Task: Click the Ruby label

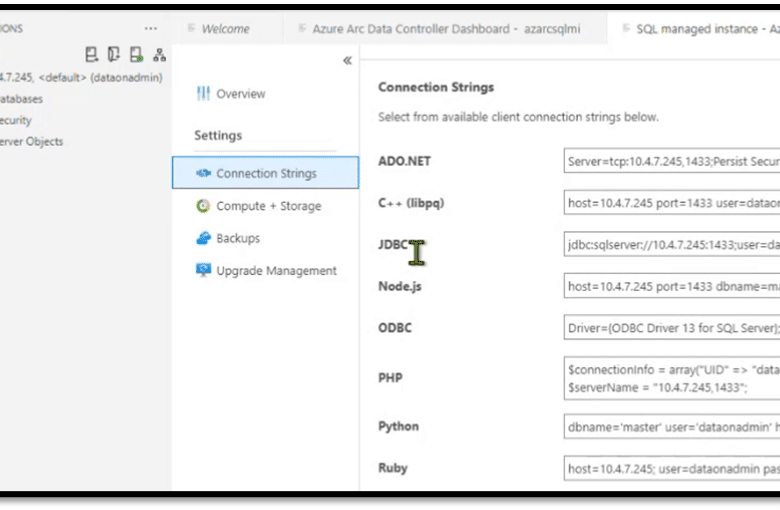Action: click(392, 468)
